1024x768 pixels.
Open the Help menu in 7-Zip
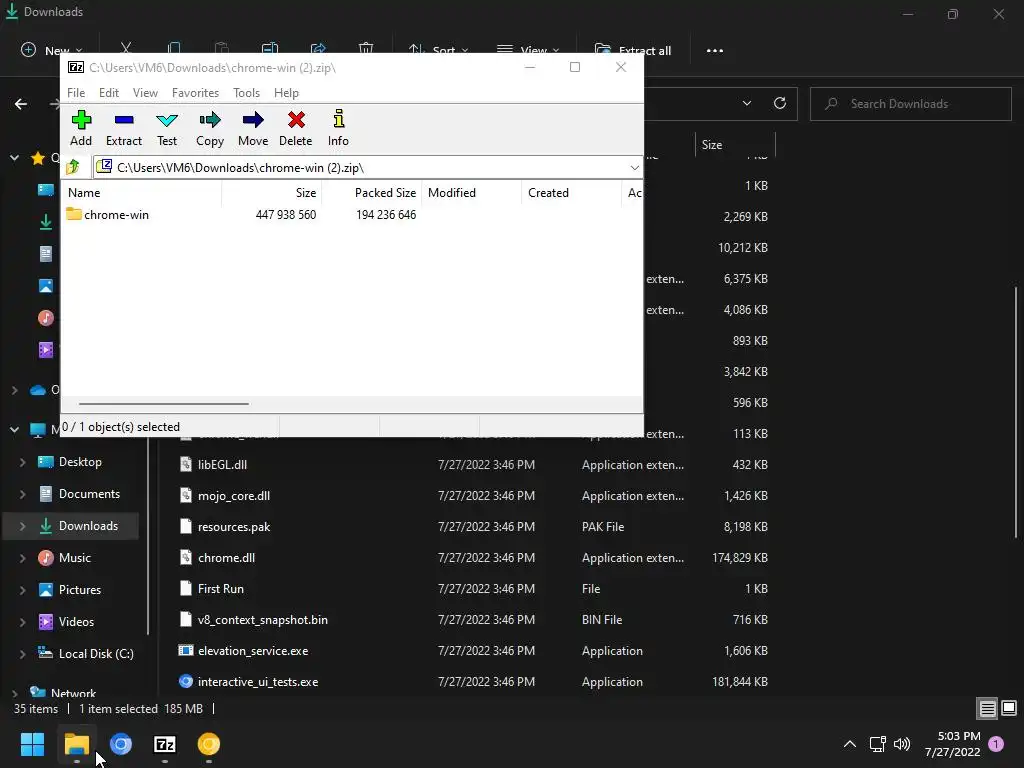tap(286, 93)
